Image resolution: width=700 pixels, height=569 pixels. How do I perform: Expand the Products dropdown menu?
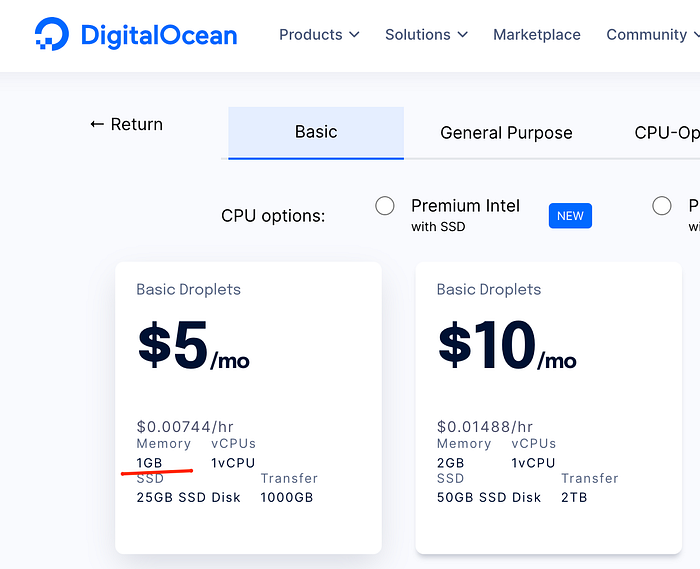318,35
